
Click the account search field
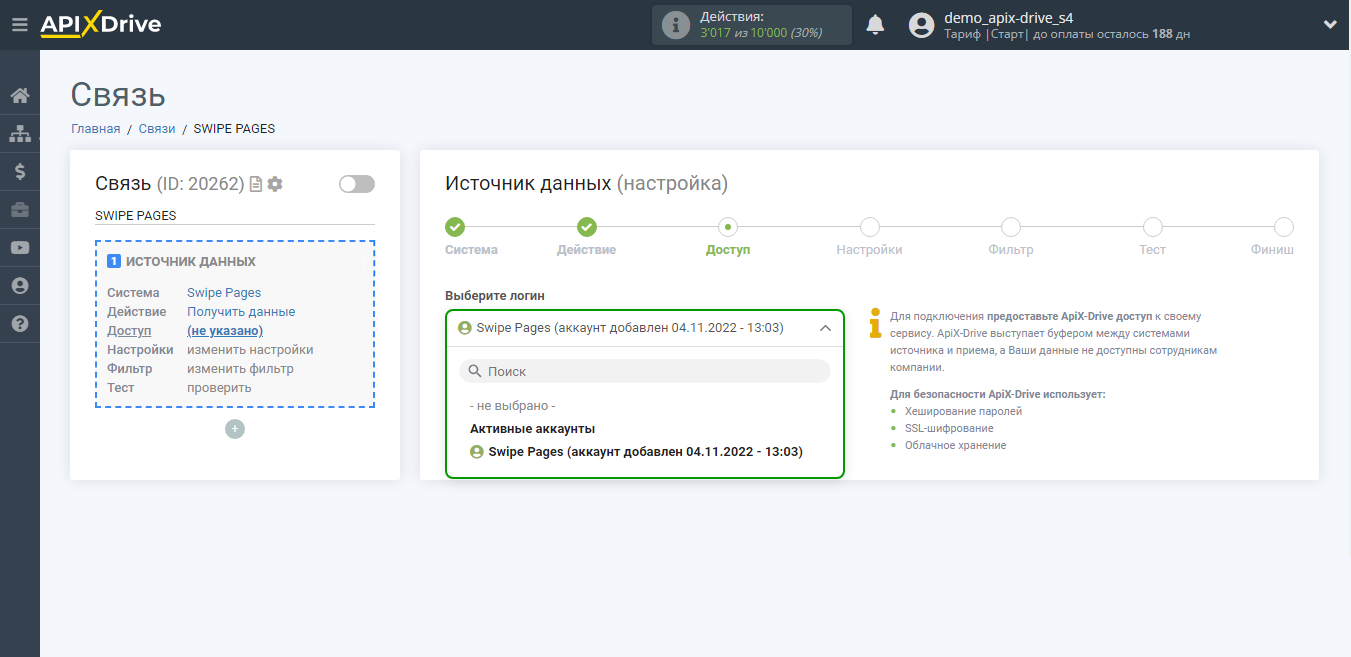click(645, 371)
